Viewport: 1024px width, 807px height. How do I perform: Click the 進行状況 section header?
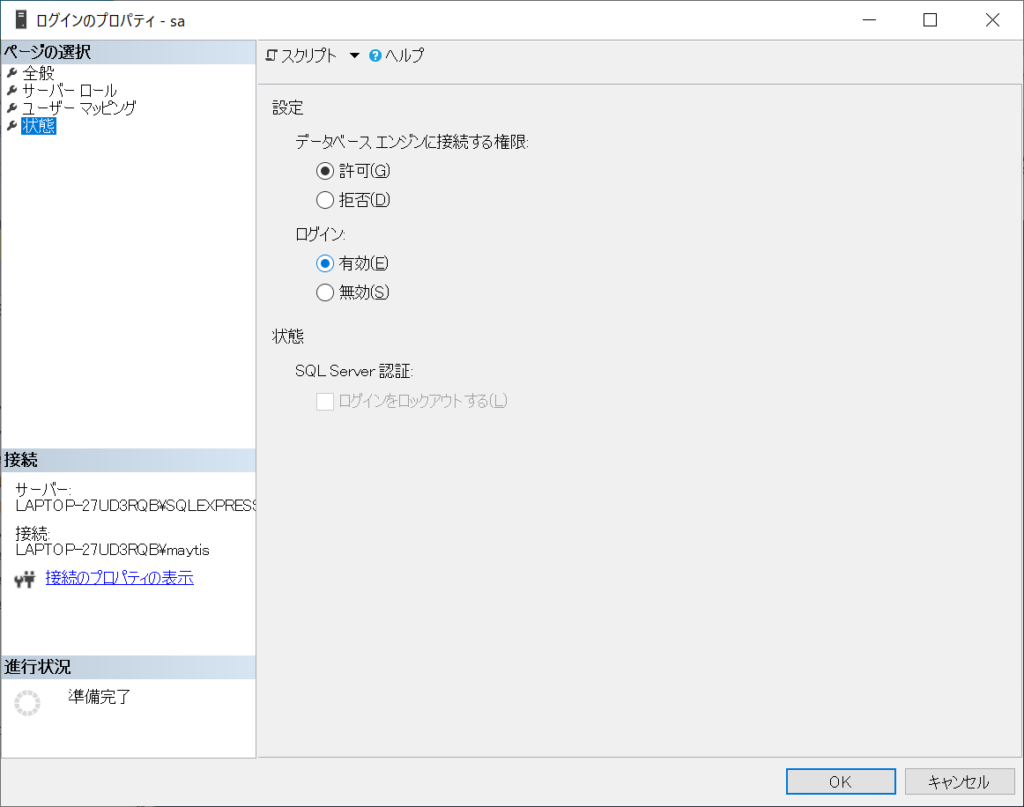(129, 667)
